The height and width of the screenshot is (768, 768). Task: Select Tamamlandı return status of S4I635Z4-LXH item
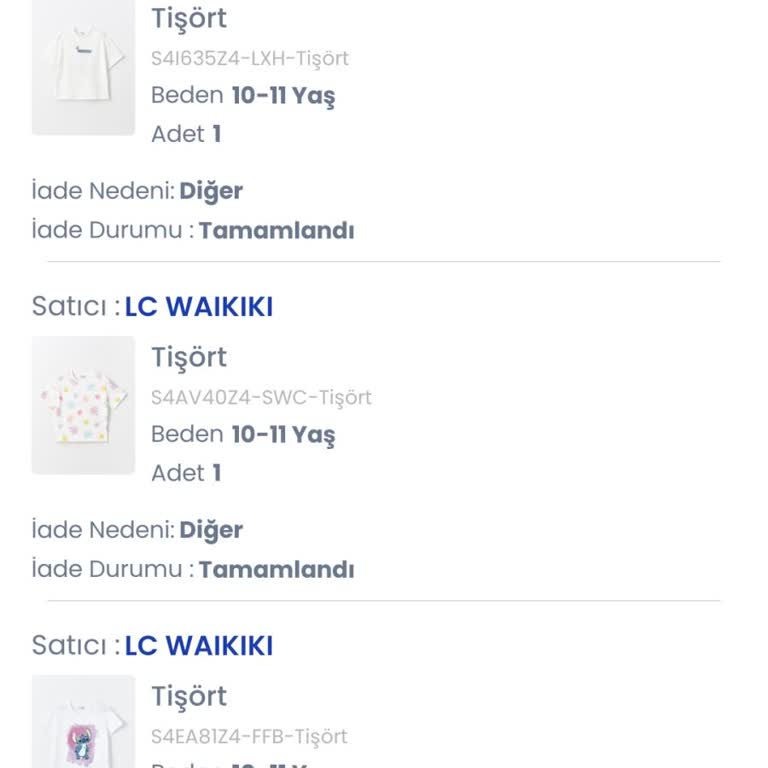[x=276, y=231]
